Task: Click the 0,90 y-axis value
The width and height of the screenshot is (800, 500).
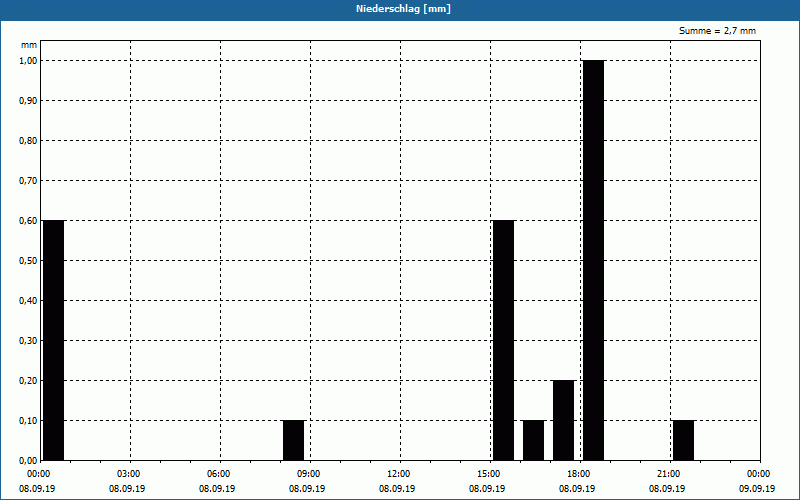Action: point(28,101)
